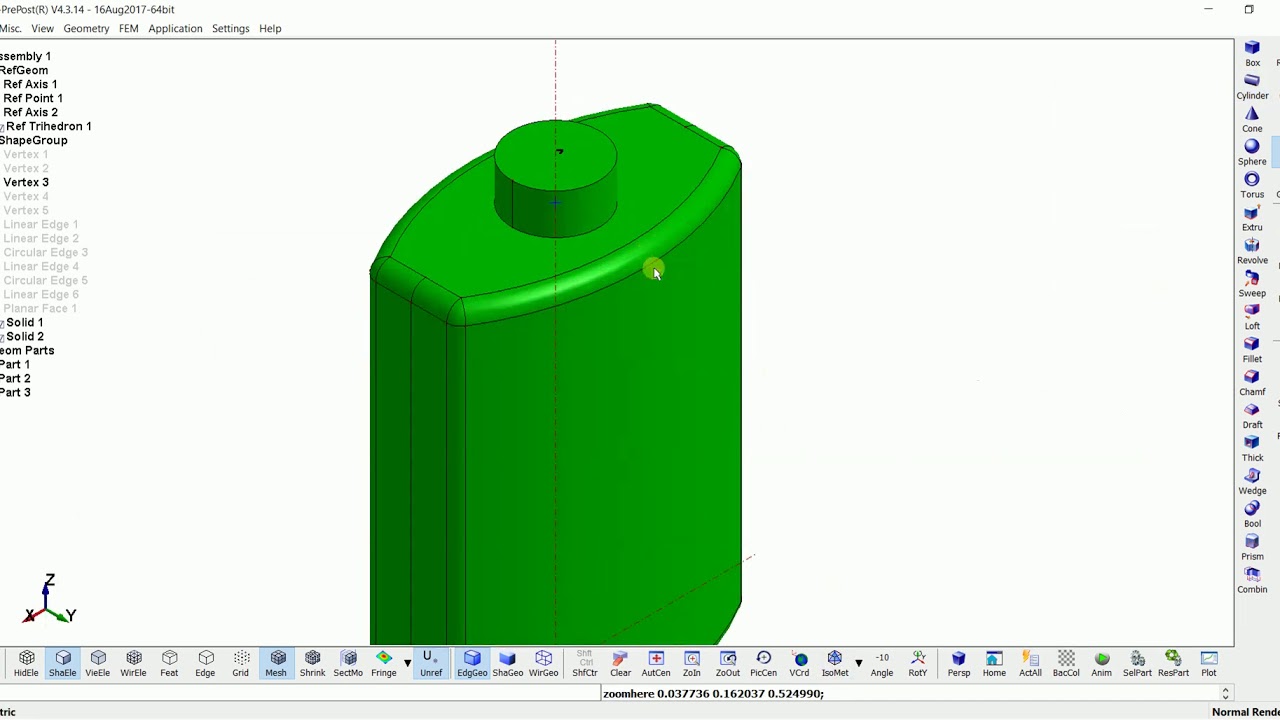
Task: Open the Application menu
Action: [175, 28]
